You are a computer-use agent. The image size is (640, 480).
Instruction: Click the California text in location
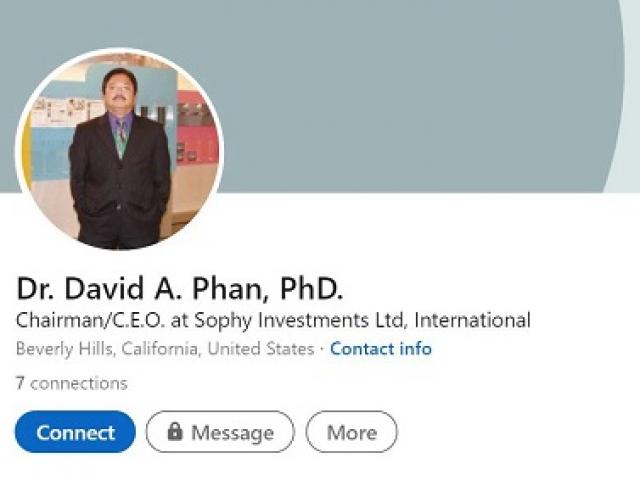point(161,349)
